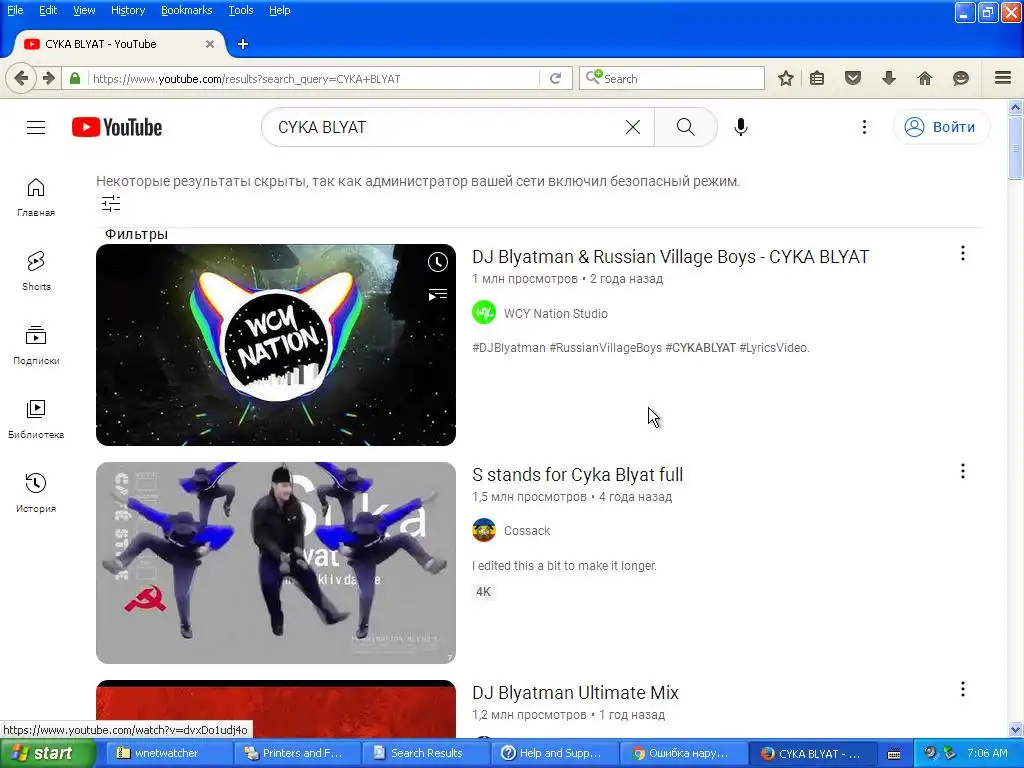Open the title DJ Blyatman & Russian Village Boys - CYKA BLYAT
This screenshot has height=768, width=1024.
coord(670,257)
